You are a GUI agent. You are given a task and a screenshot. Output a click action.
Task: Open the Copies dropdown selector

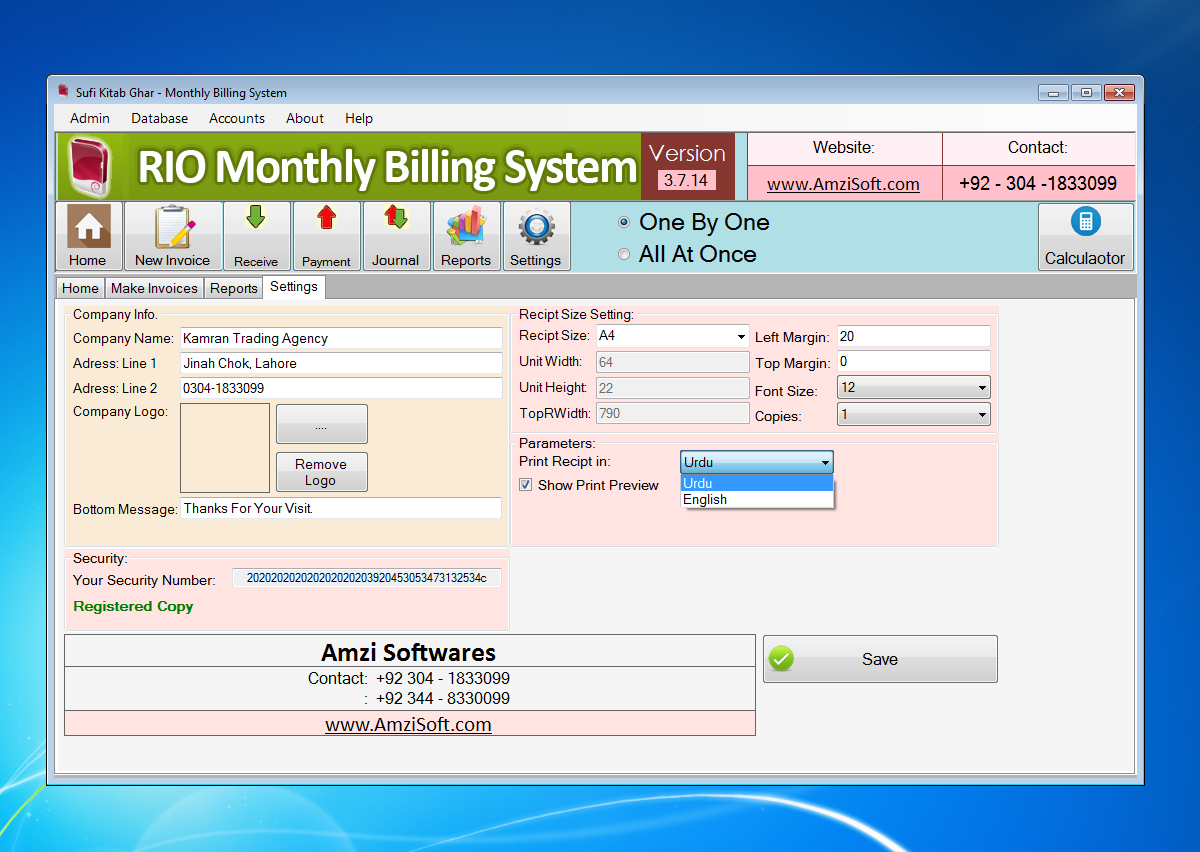pos(978,415)
